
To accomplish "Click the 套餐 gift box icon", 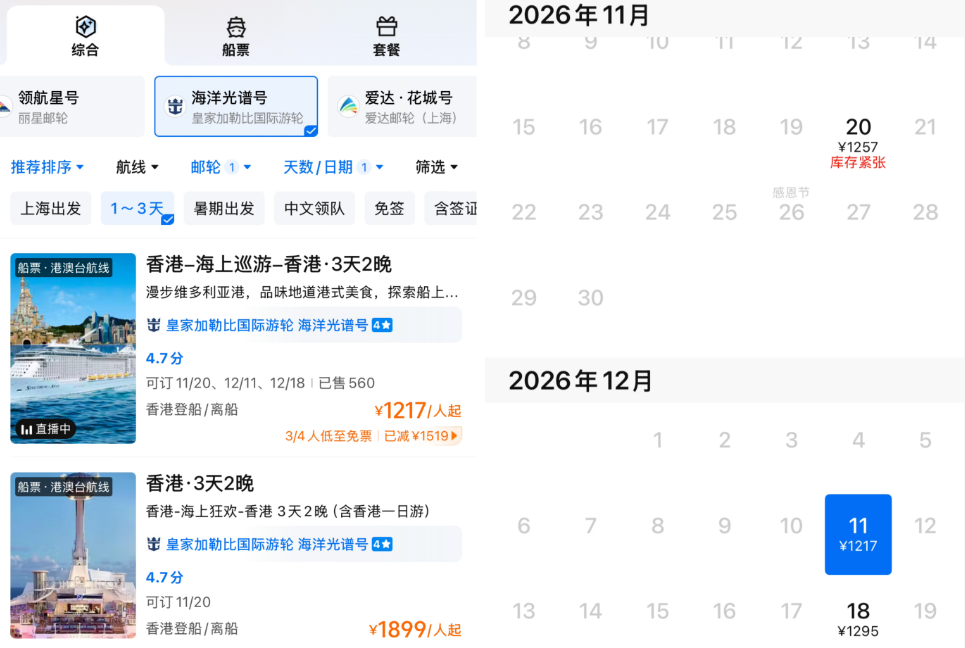I will (x=386, y=27).
